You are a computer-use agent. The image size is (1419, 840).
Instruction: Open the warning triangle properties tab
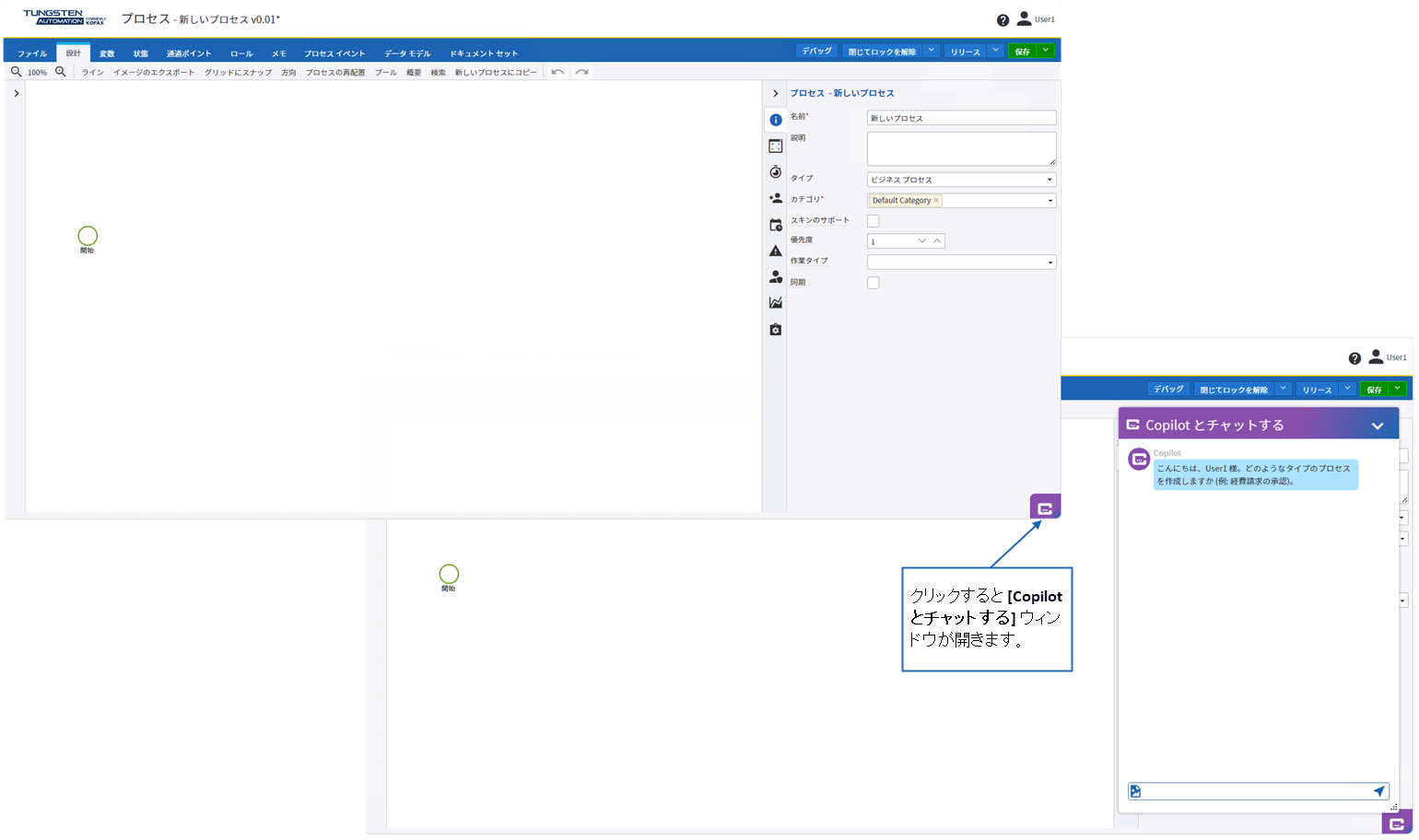pos(776,251)
